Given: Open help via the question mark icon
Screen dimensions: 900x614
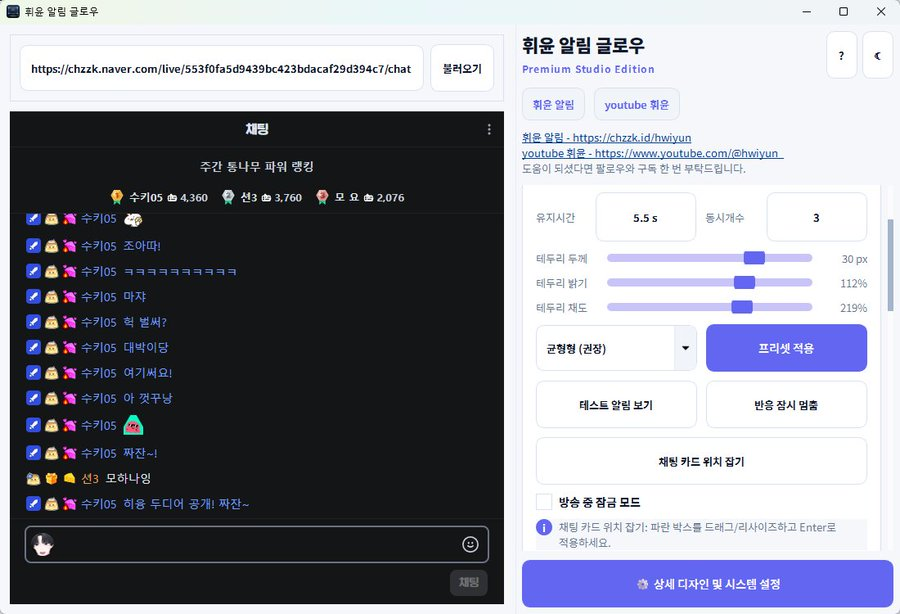Looking at the screenshot, I should click(841, 55).
